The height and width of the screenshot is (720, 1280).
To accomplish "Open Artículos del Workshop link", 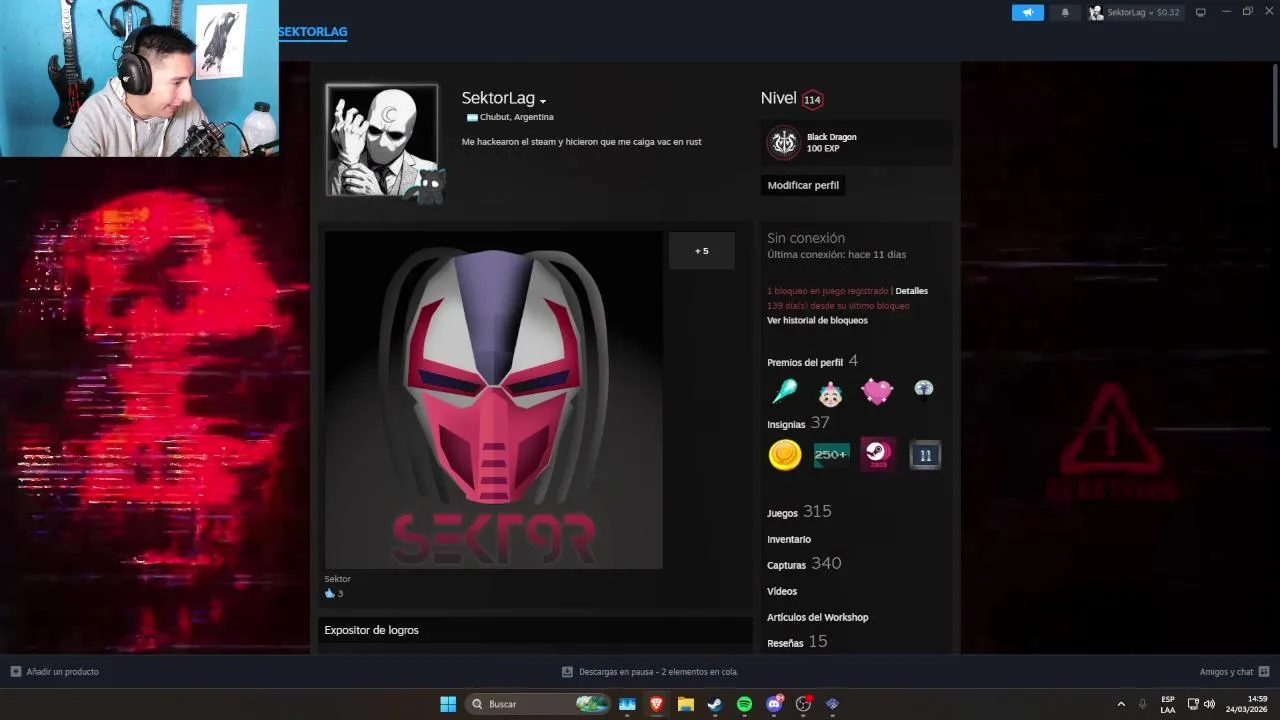I will point(818,617).
